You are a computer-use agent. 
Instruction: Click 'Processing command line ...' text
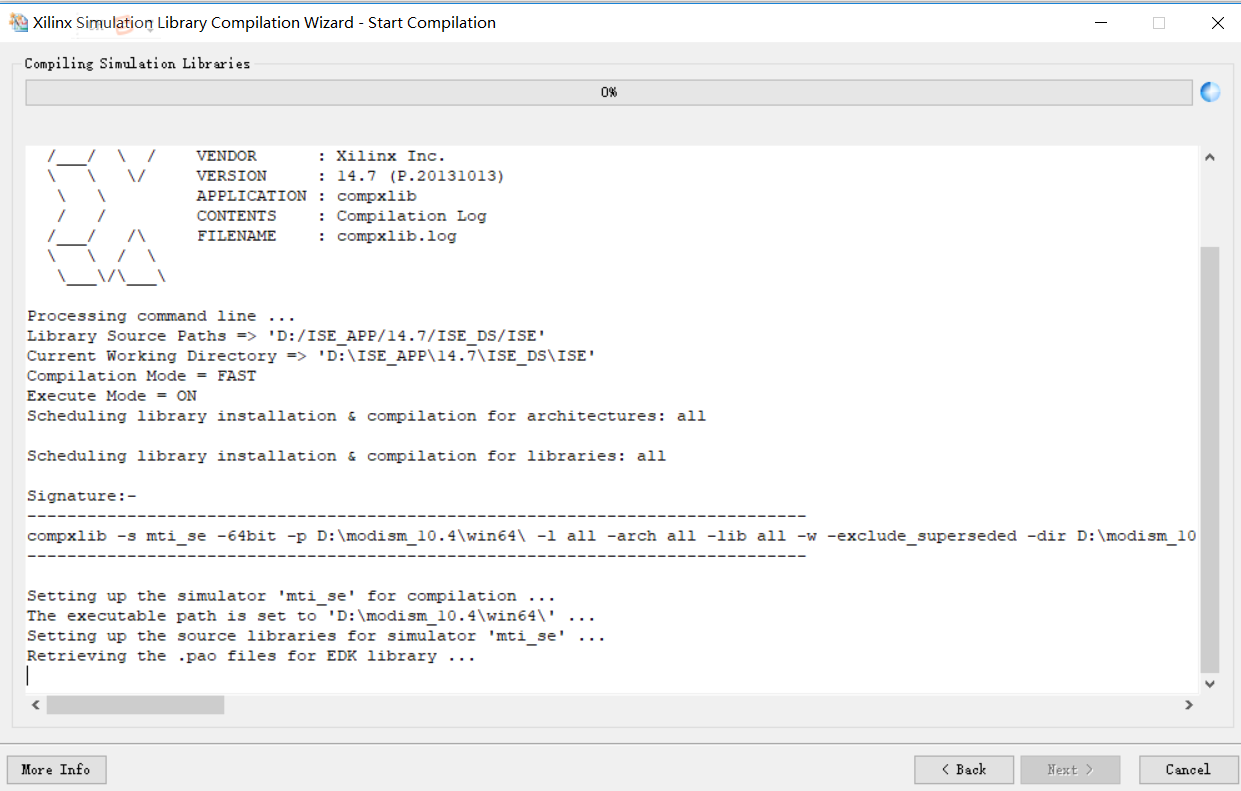point(161,316)
